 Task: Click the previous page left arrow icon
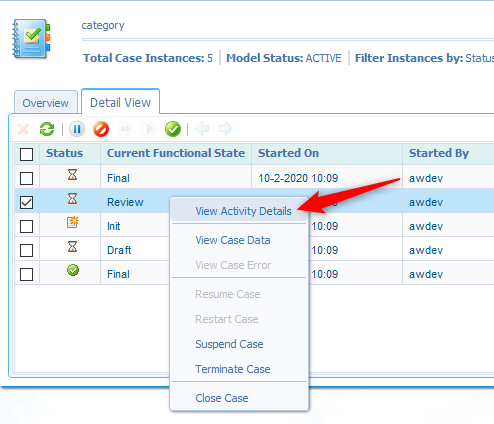coord(202,129)
